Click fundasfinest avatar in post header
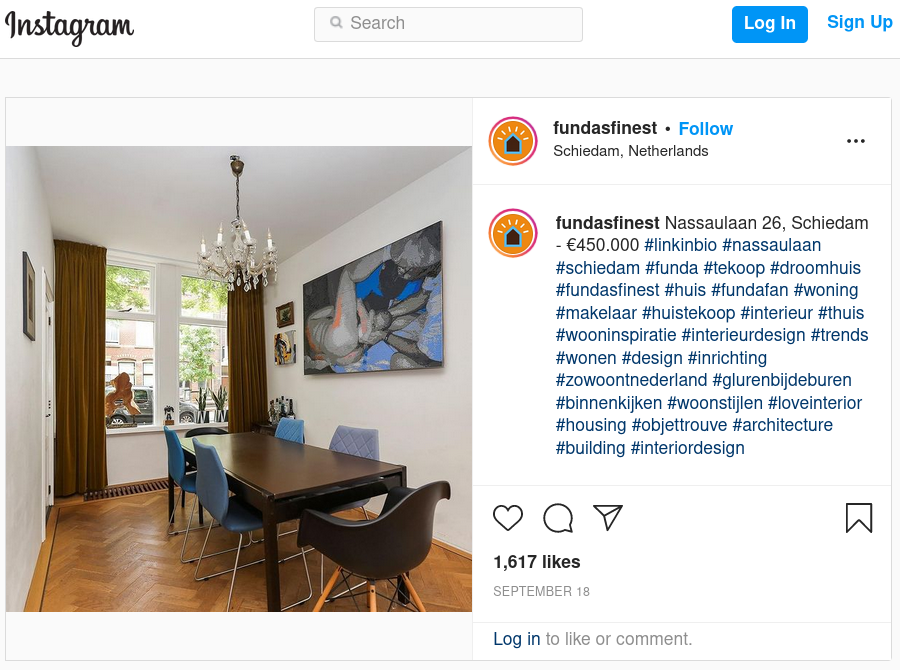 click(x=513, y=141)
